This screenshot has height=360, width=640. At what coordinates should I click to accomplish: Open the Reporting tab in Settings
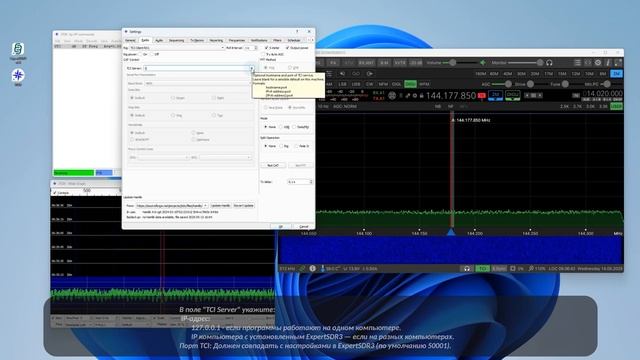(216, 40)
